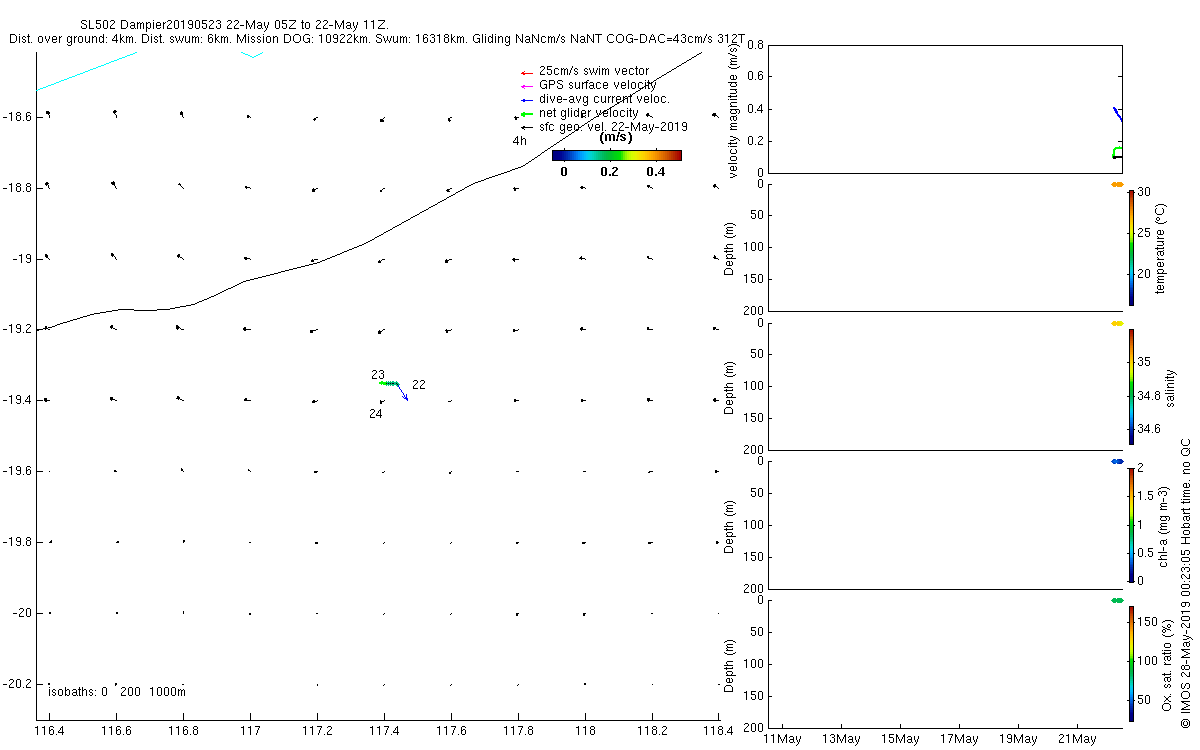Click the '34.8' salinity colorbar tick
Viewport: 1200px width, 750px height.
tap(1149, 396)
